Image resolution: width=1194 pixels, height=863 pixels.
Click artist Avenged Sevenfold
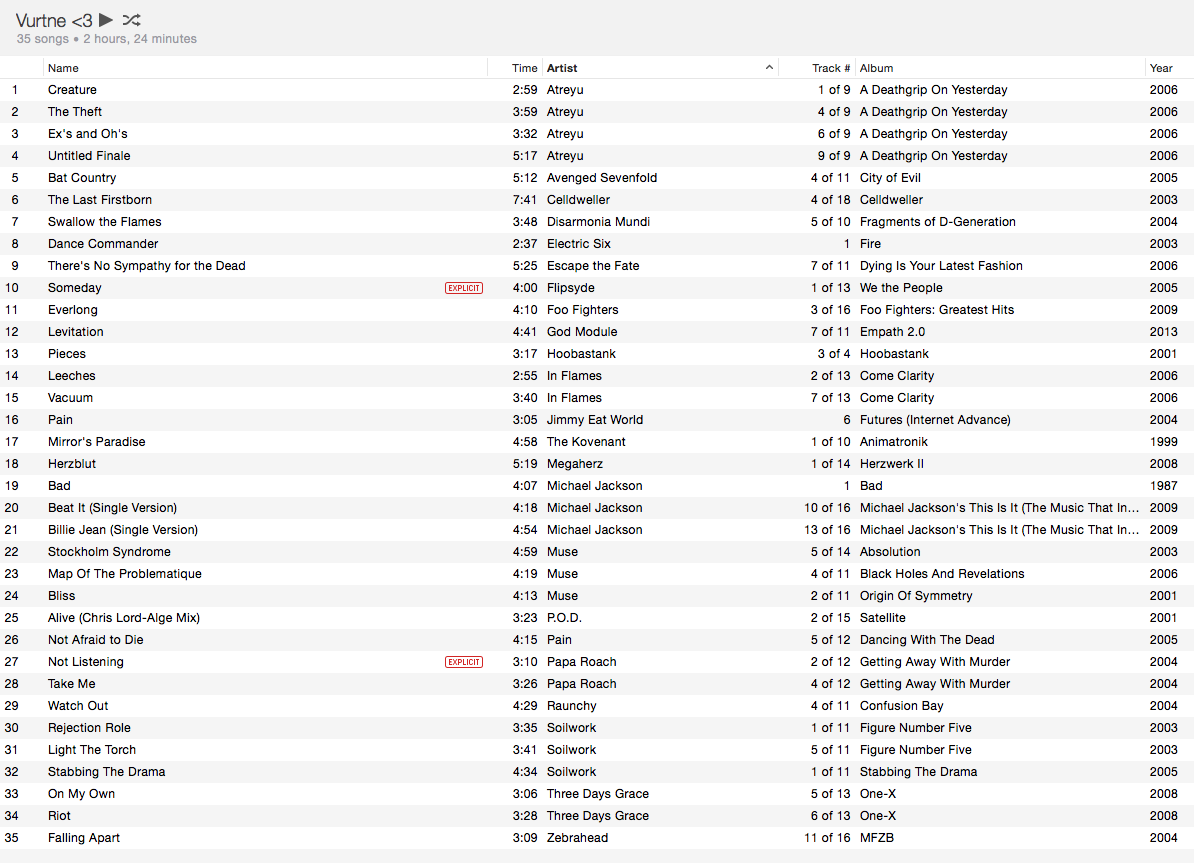tap(602, 178)
